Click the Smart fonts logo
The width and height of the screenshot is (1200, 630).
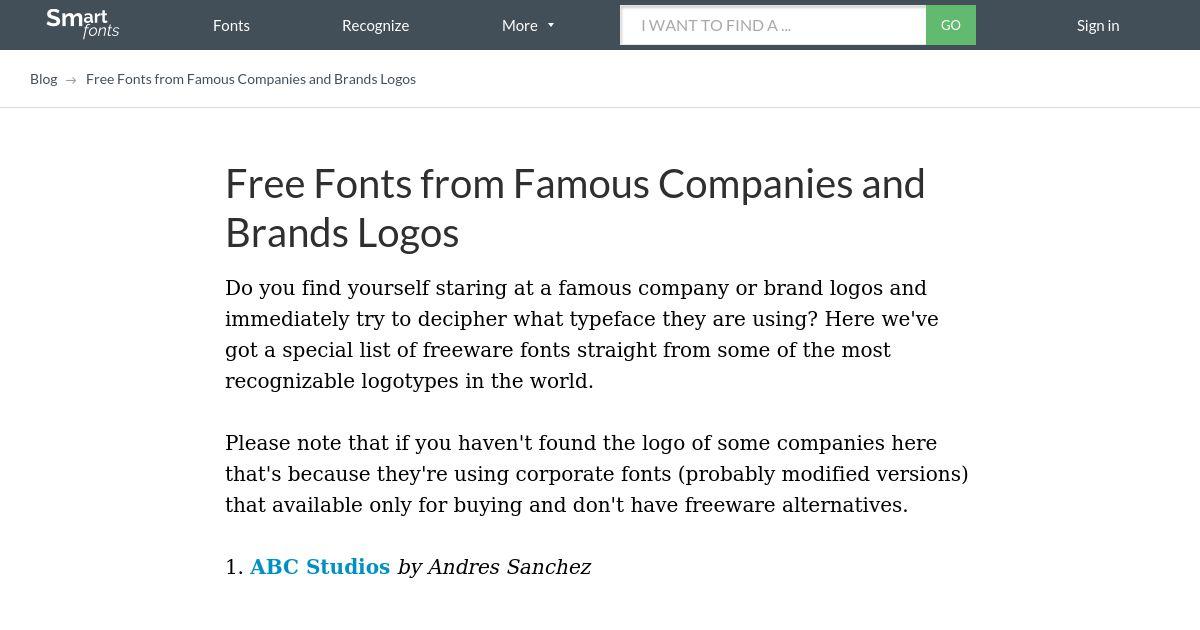coord(82,24)
